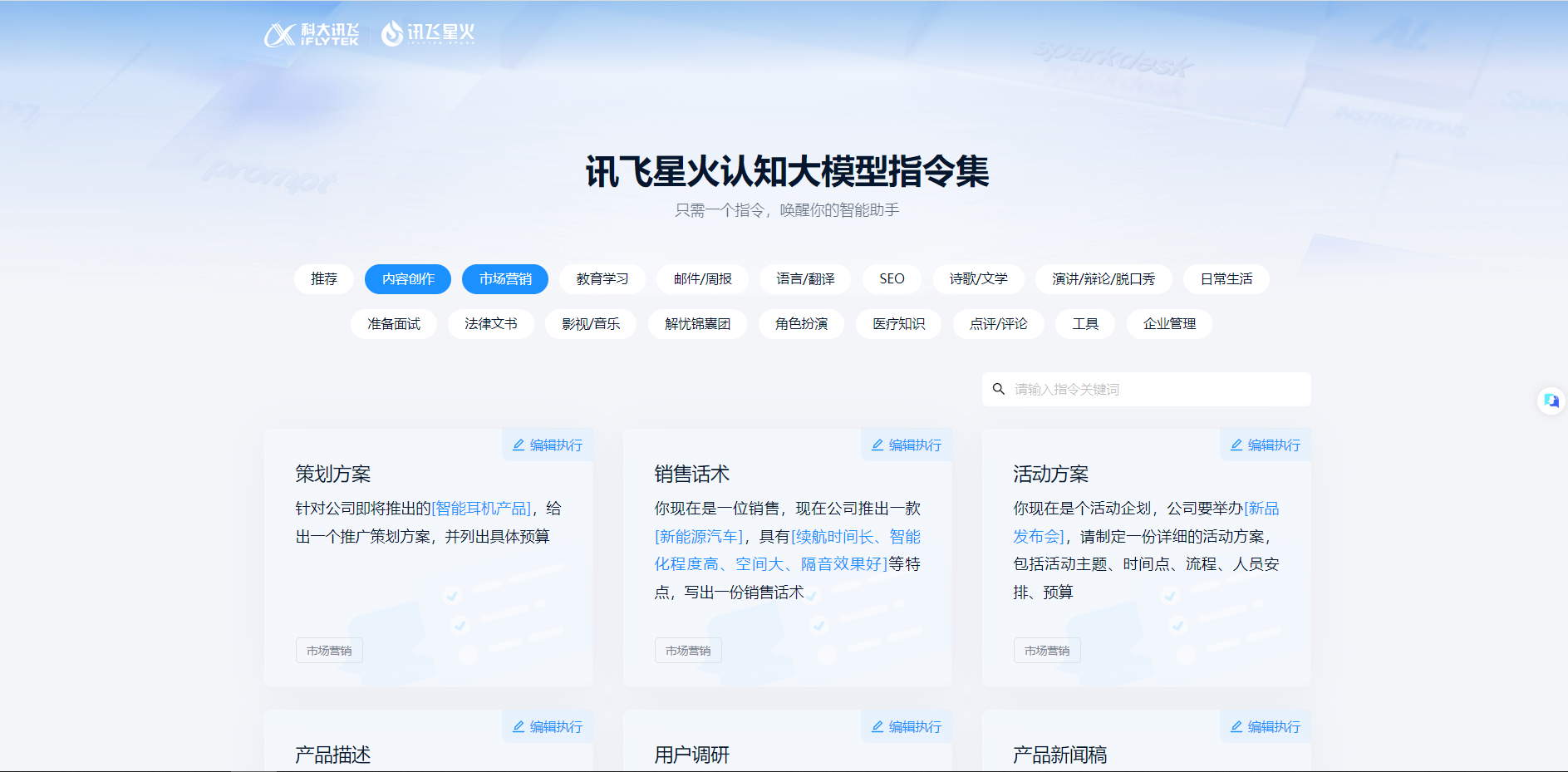
Task: Toggle the 内容创作 category filter
Action: point(408,279)
